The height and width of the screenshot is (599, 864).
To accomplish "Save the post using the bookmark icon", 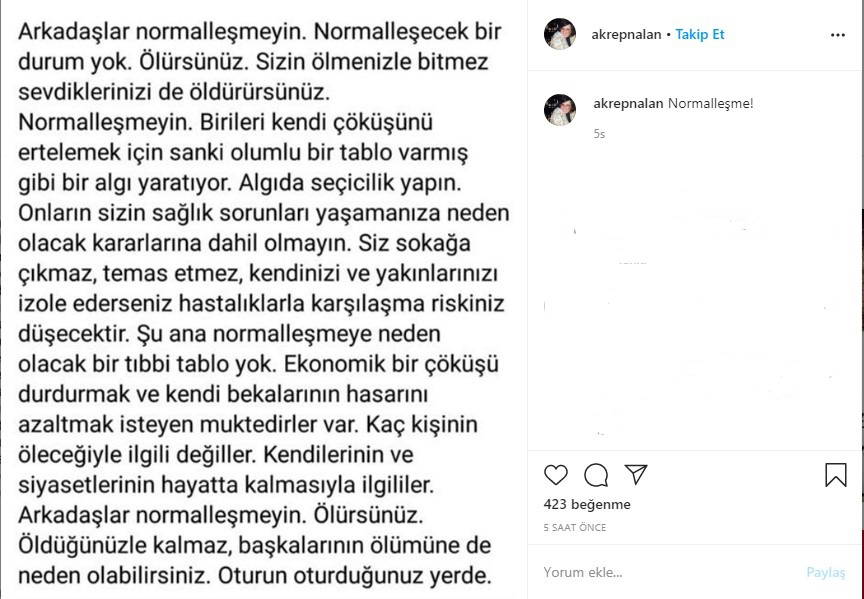I will point(836,475).
